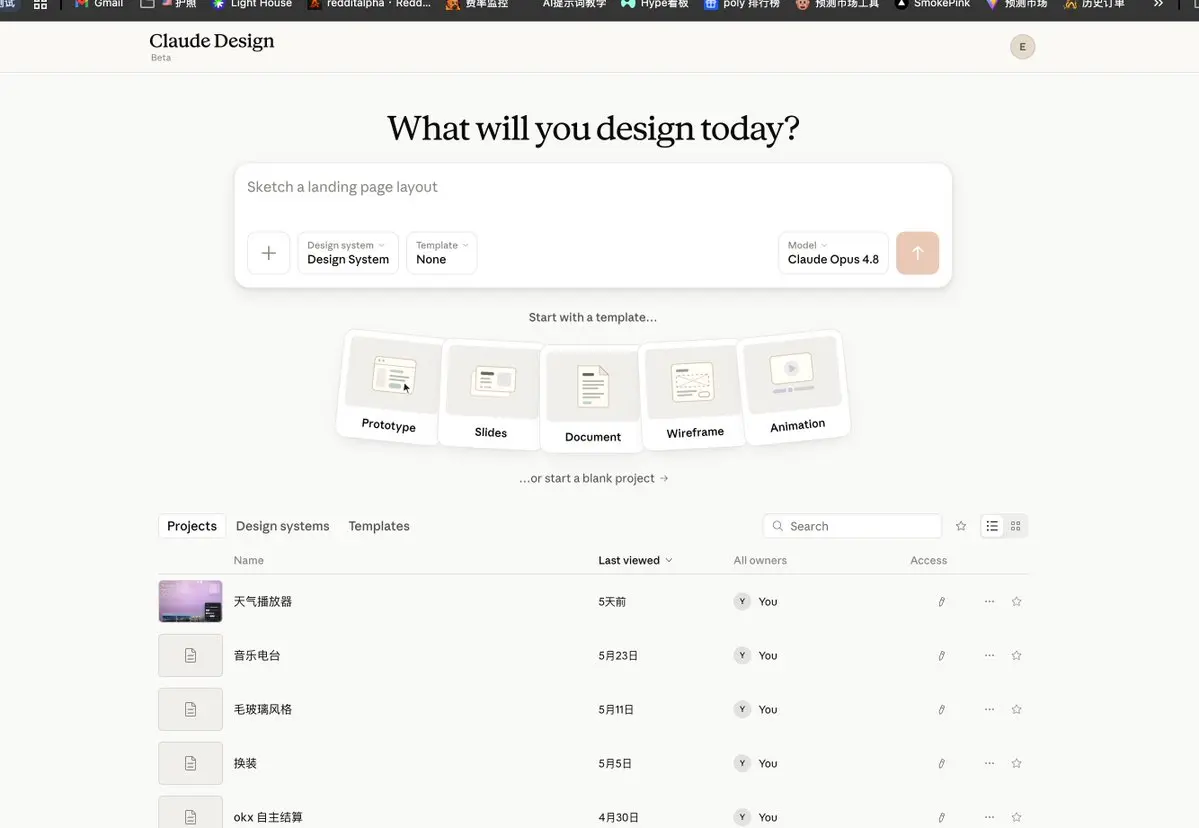Click the 5月11日 date cell

tap(616, 709)
